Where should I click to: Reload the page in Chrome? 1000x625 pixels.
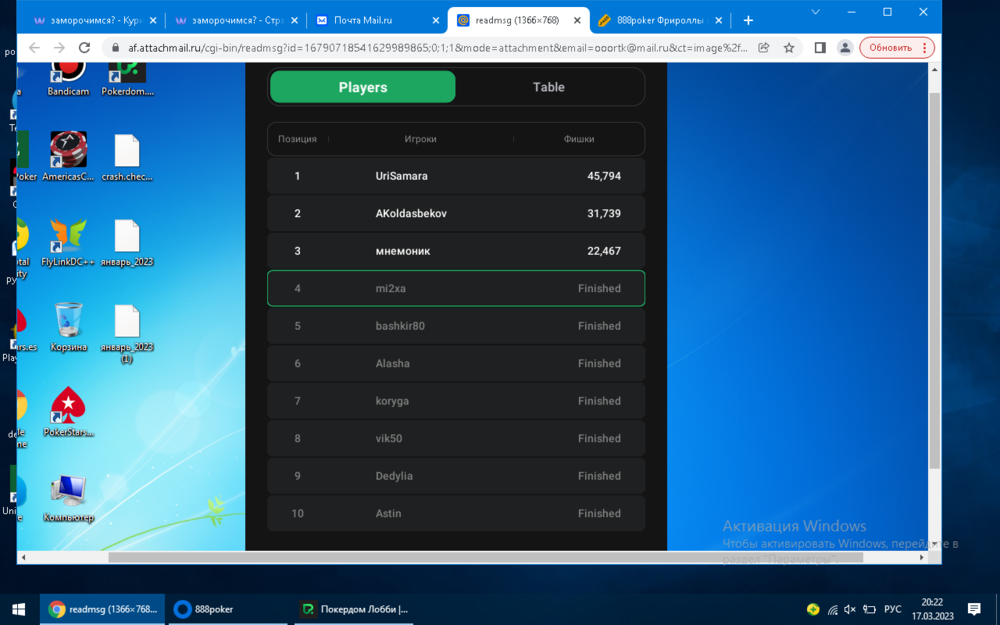(84, 47)
